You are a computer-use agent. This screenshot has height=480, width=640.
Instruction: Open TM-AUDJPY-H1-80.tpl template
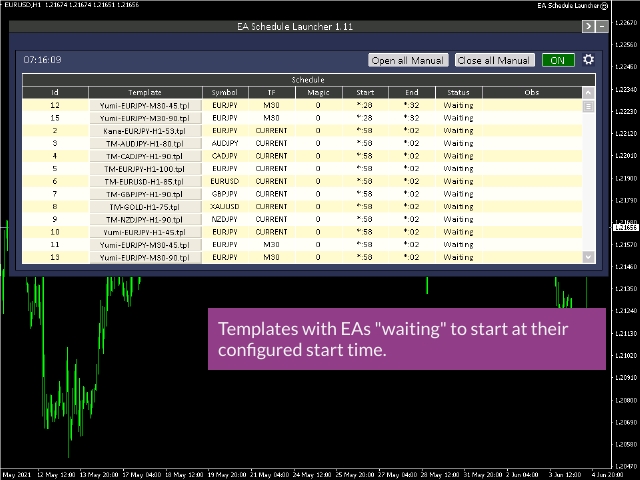click(145, 143)
